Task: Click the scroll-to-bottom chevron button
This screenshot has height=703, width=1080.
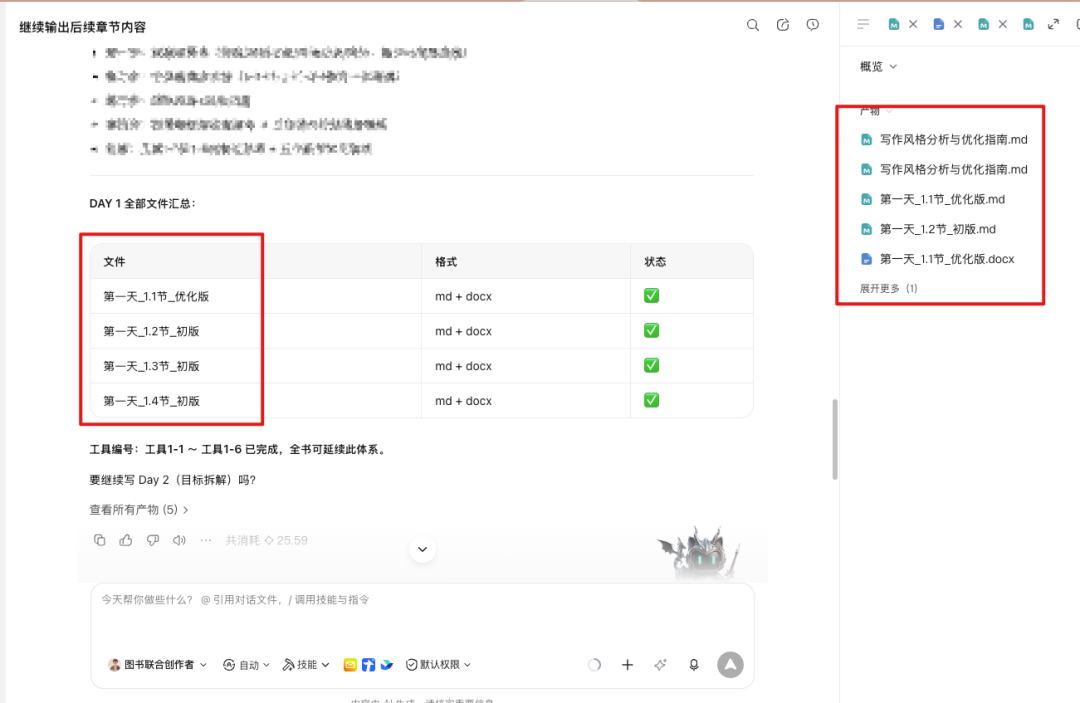Action: point(422,549)
